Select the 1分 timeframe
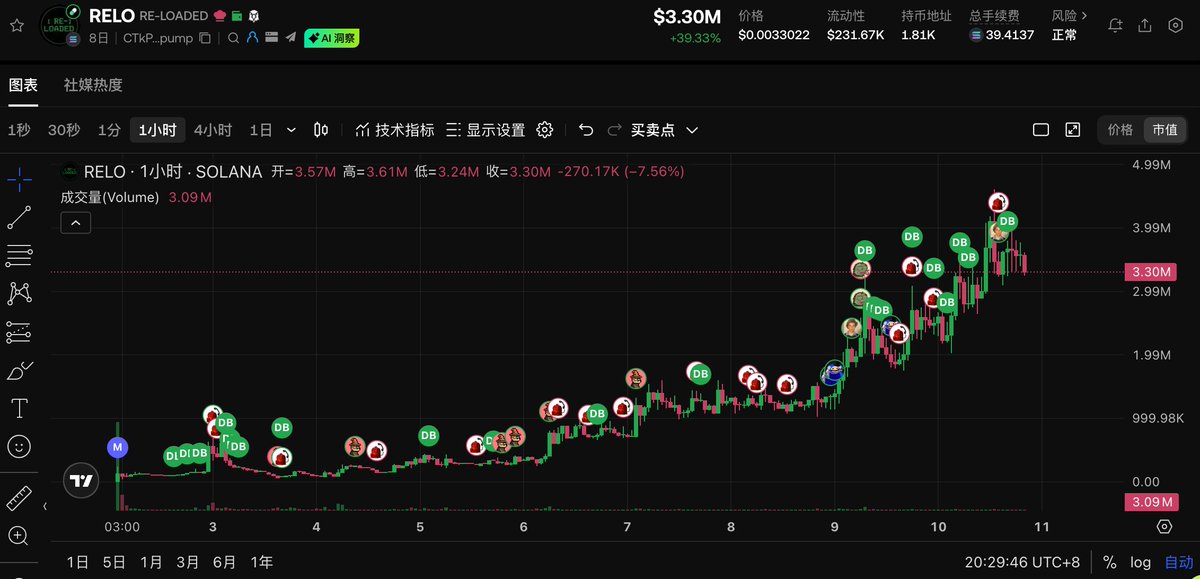 109,130
